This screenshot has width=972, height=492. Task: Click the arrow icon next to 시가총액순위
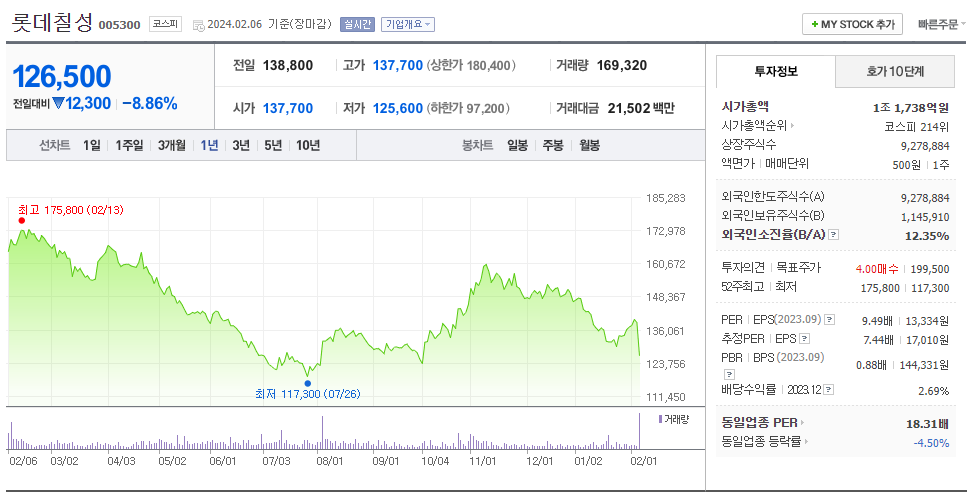[x=792, y=125]
